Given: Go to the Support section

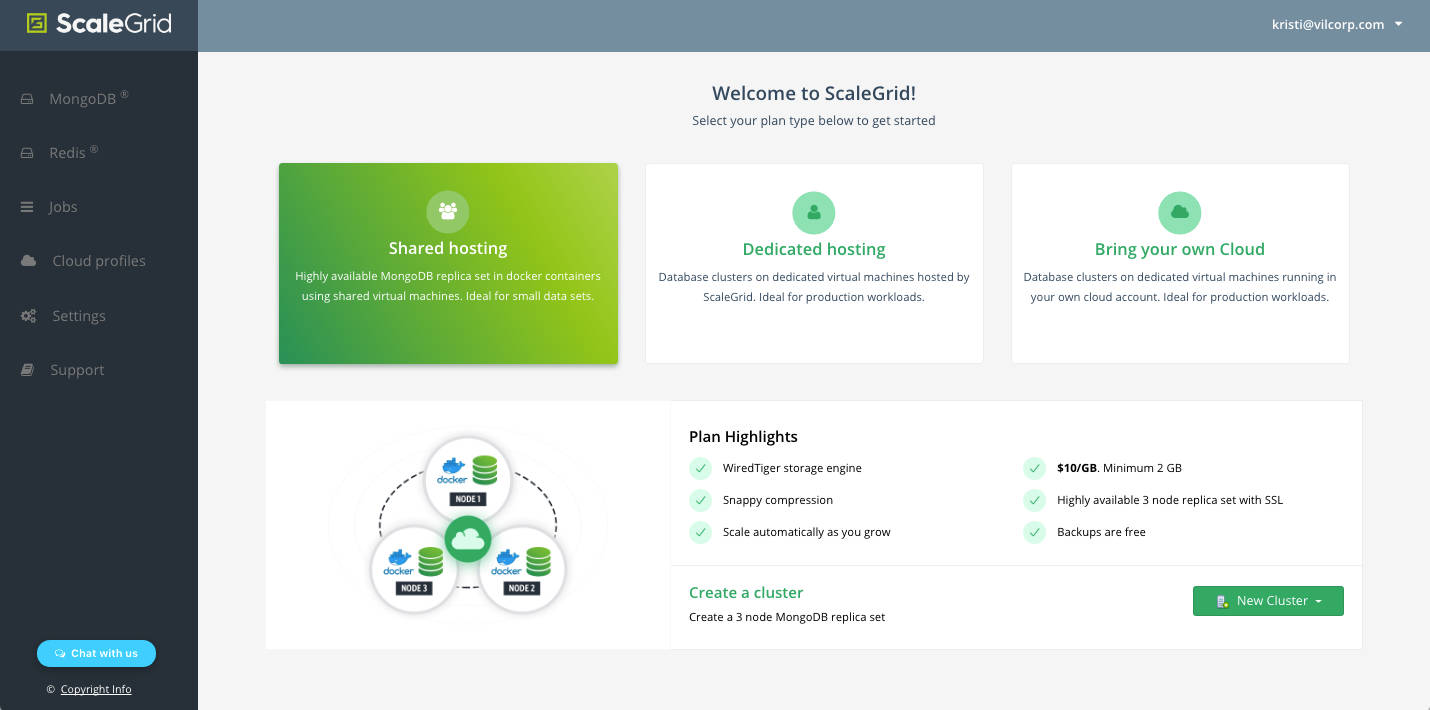Looking at the screenshot, I should (x=76, y=370).
